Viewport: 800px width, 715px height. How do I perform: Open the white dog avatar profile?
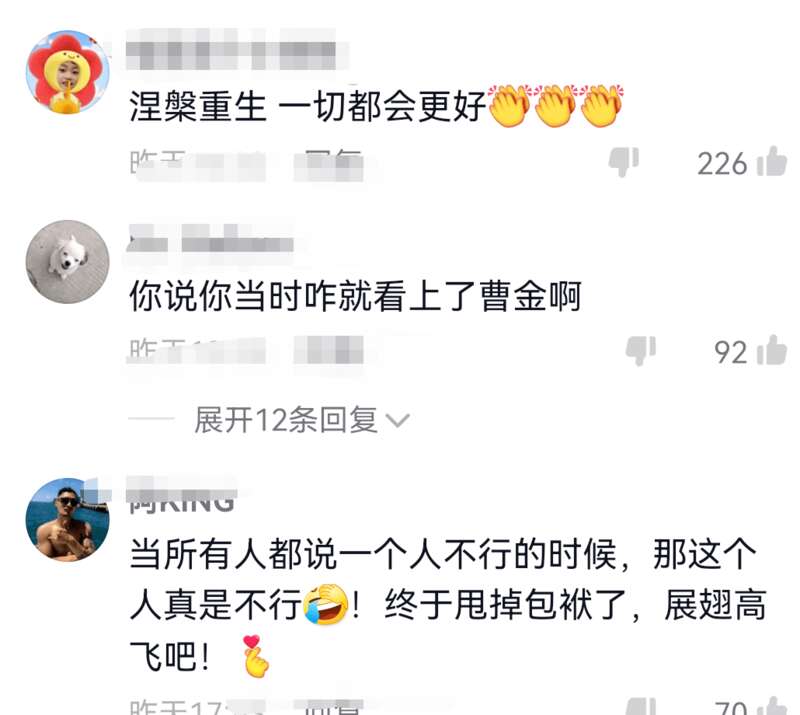[68, 262]
